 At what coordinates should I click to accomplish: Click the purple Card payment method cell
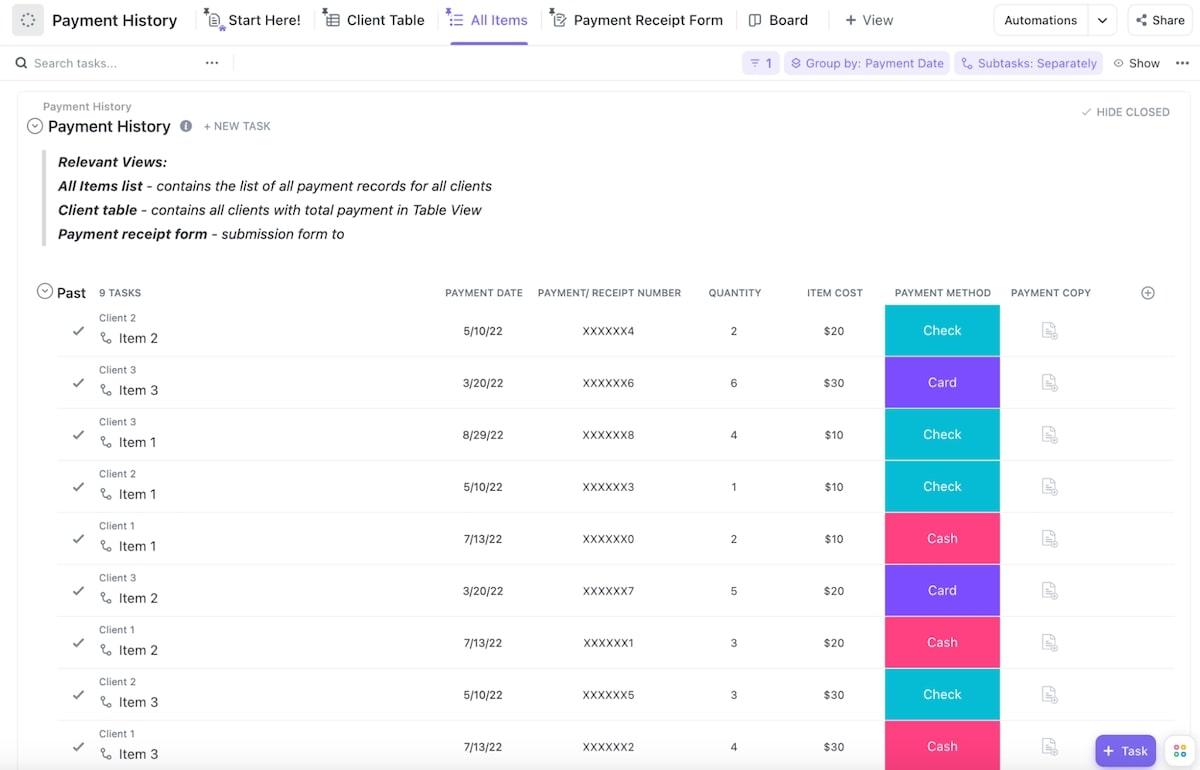[x=942, y=383]
